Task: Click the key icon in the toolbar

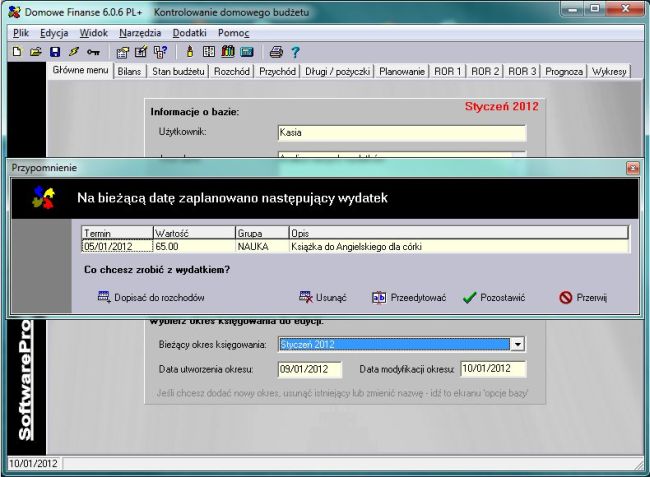Action: coord(93,52)
